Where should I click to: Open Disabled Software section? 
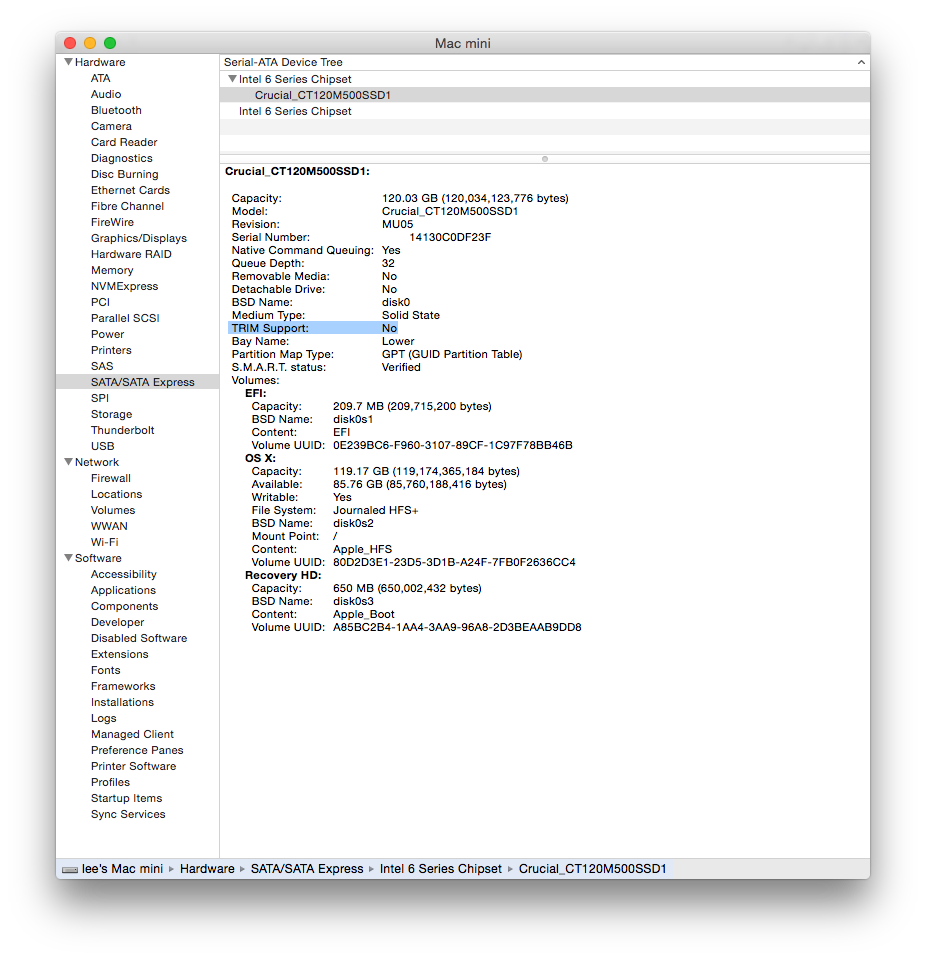pos(139,638)
